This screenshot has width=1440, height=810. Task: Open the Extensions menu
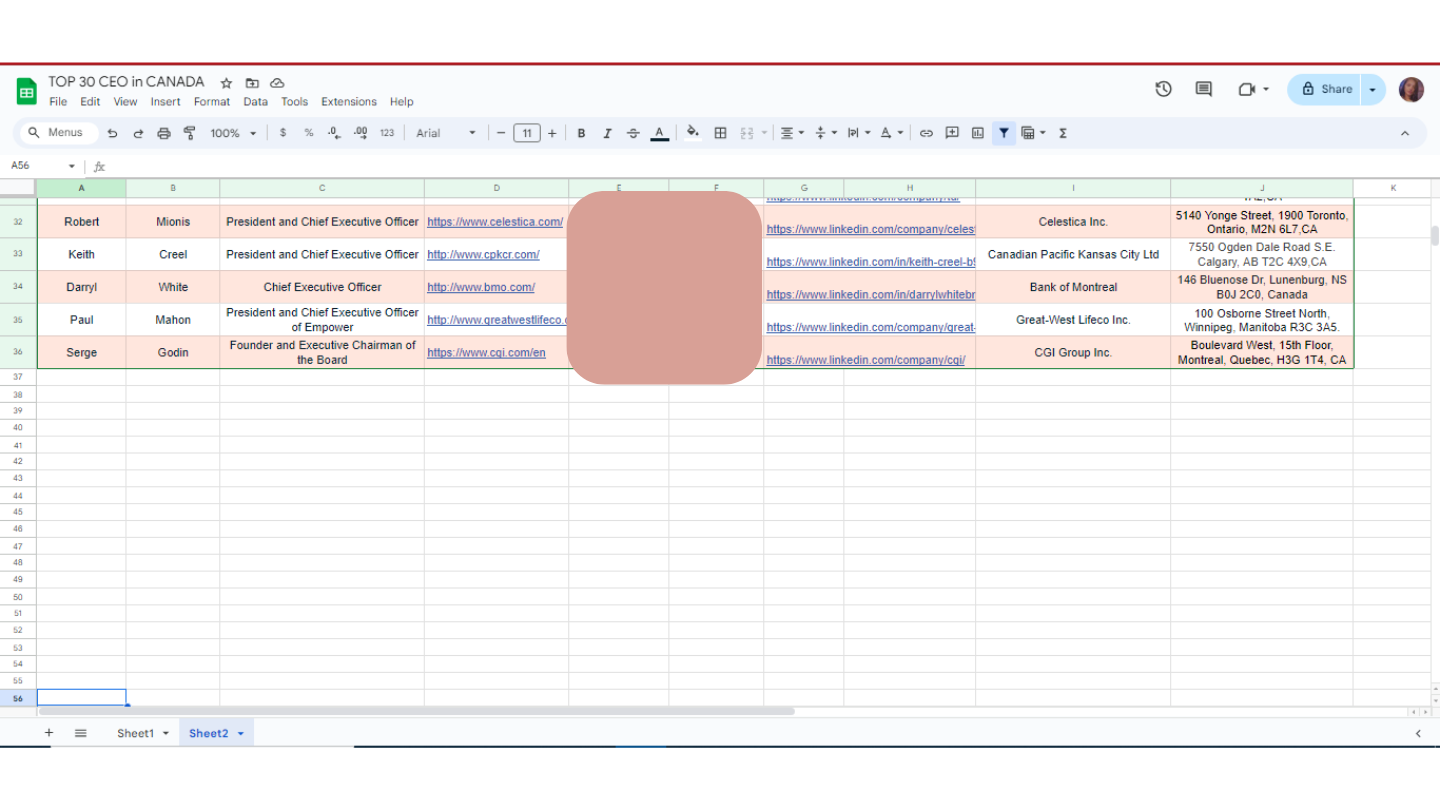pos(349,102)
